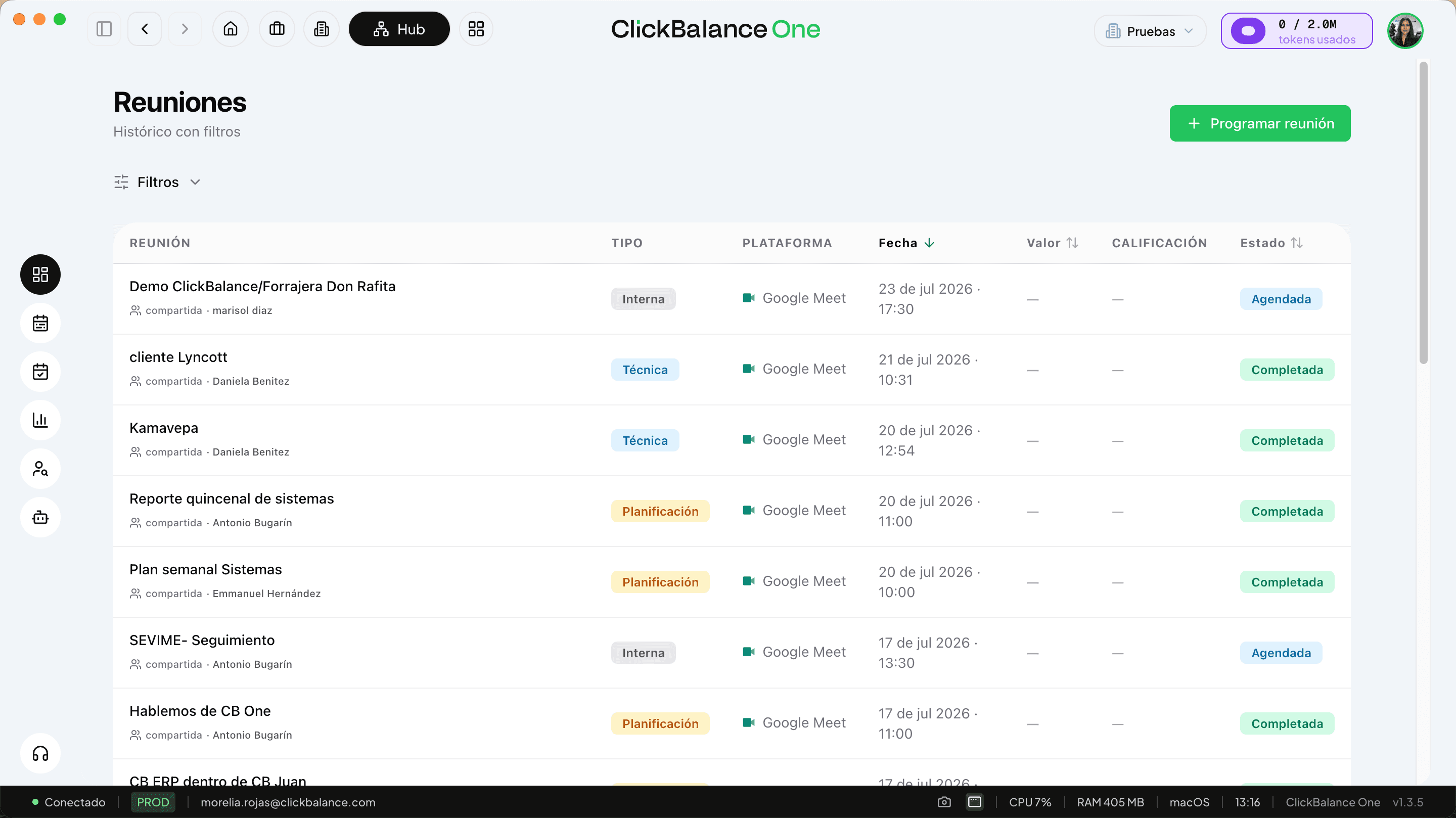Sort meetings by the Estado column

pyautogui.click(x=1272, y=243)
